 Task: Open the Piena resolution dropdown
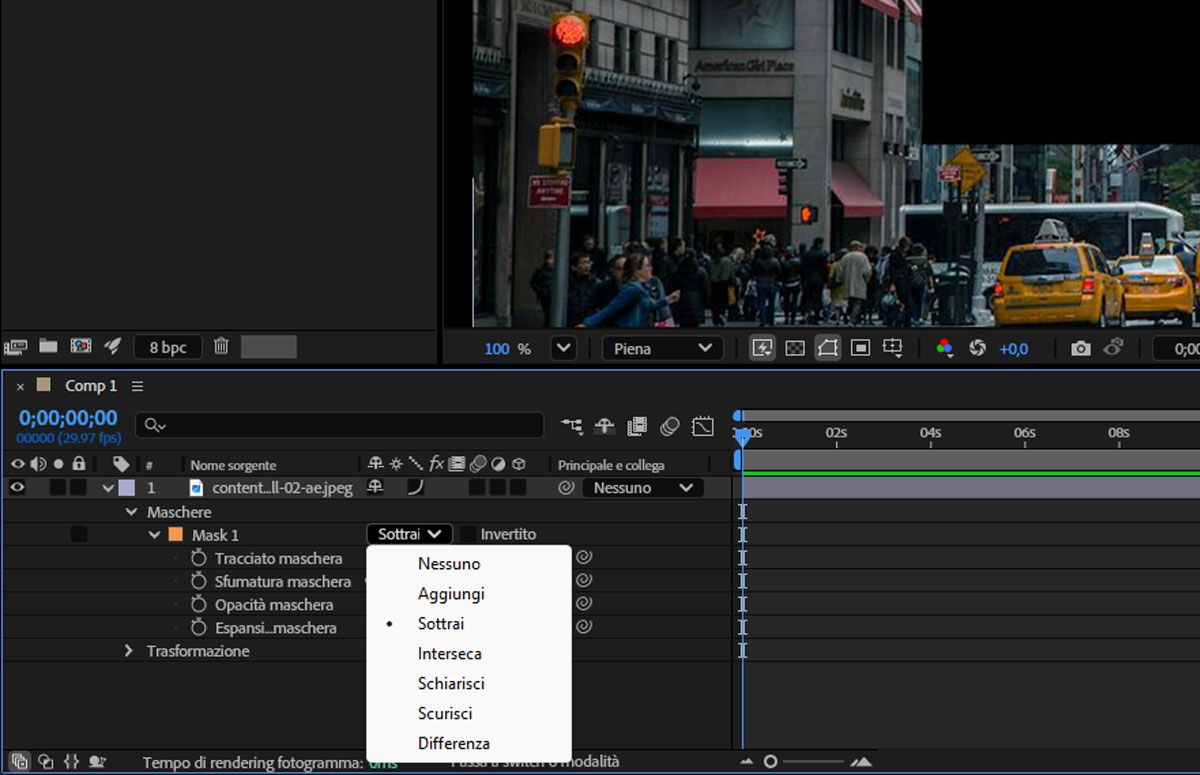[x=662, y=348]
